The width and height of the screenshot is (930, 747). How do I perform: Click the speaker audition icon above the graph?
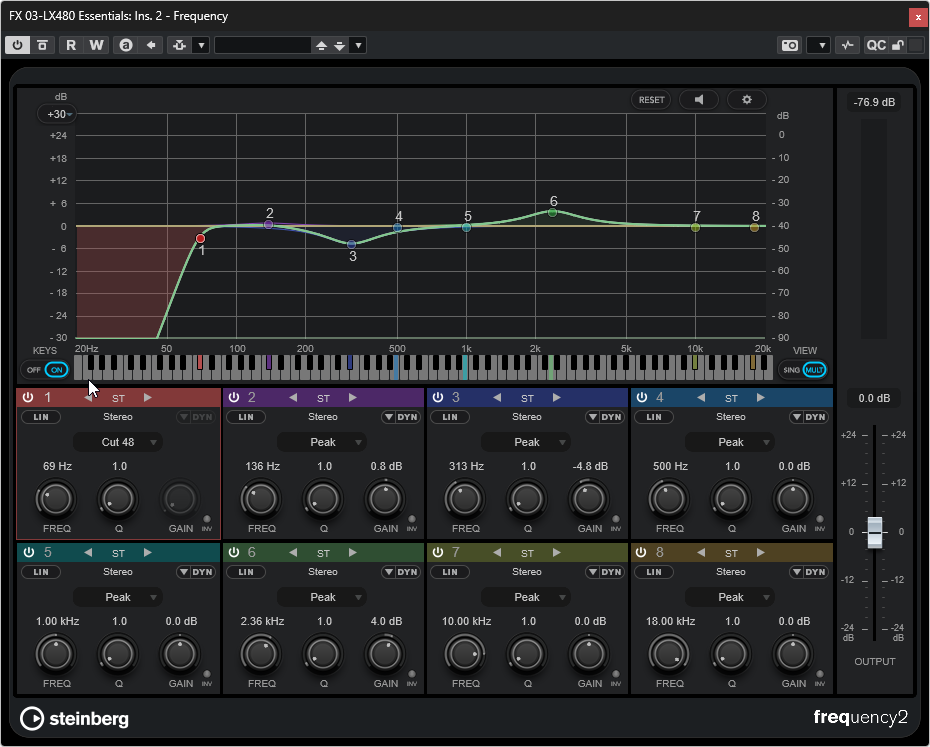699,100
